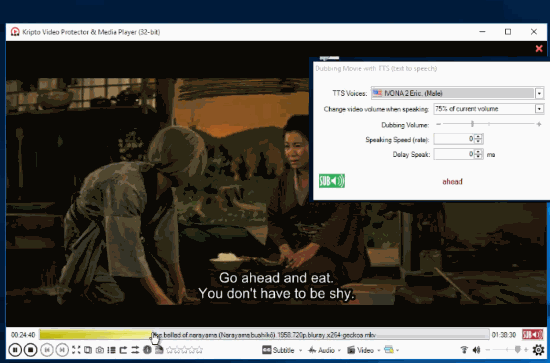Step the Delay Speak value
Viewport: 550px width, 363px height.
pos(478,154)
